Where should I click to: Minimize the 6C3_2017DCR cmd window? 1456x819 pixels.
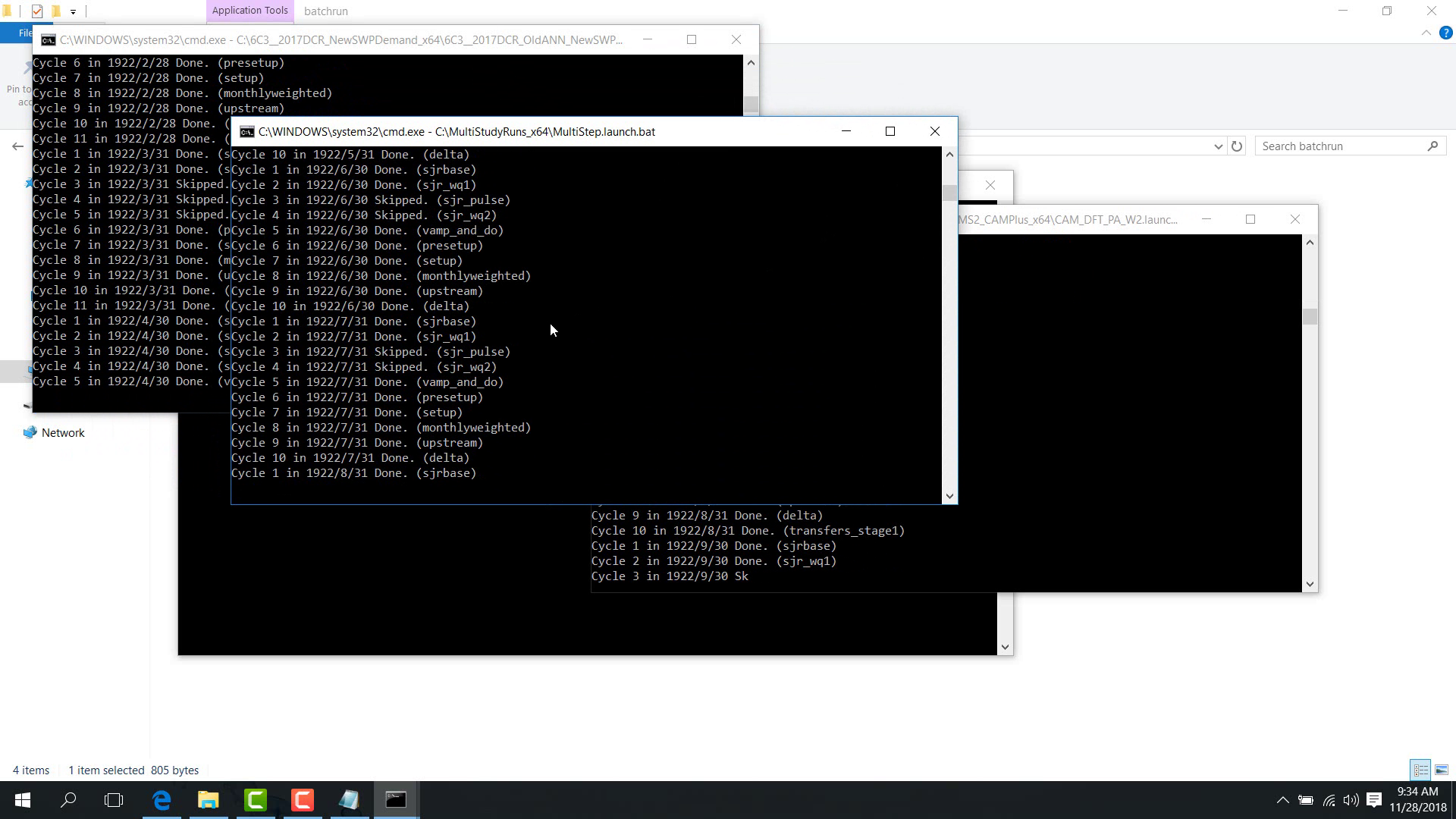[x=648, y=39]
